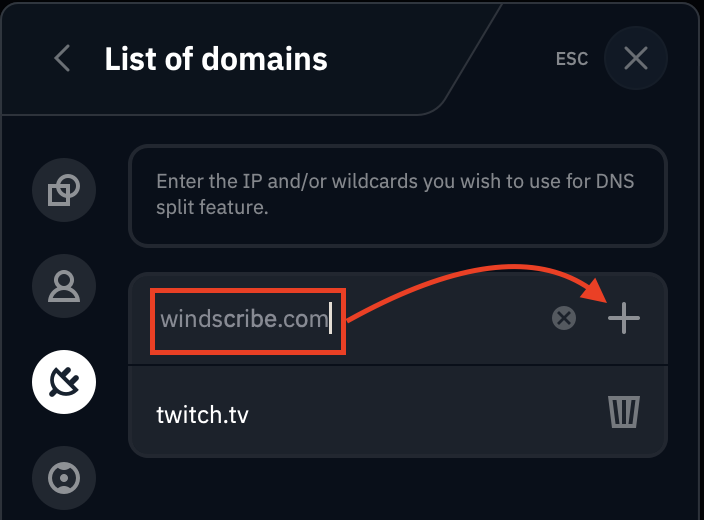Select the twitch.tv domain entry
The height and width of the screenshot is (520, 704).
pos(203,412)
